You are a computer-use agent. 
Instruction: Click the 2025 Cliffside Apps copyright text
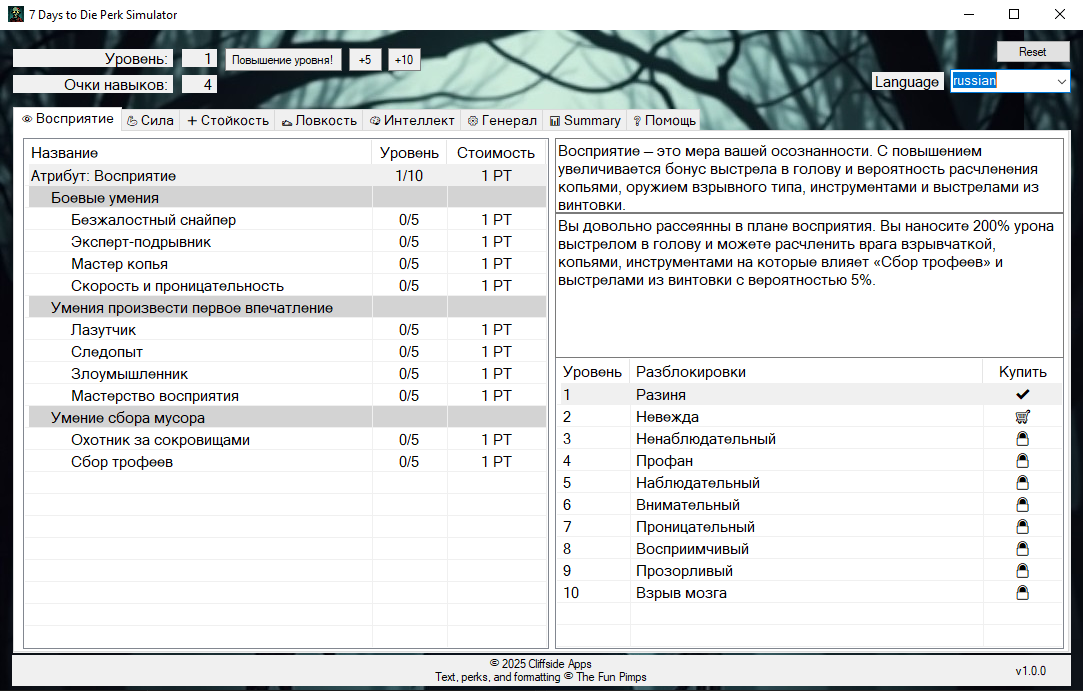[x=541, y=664]
